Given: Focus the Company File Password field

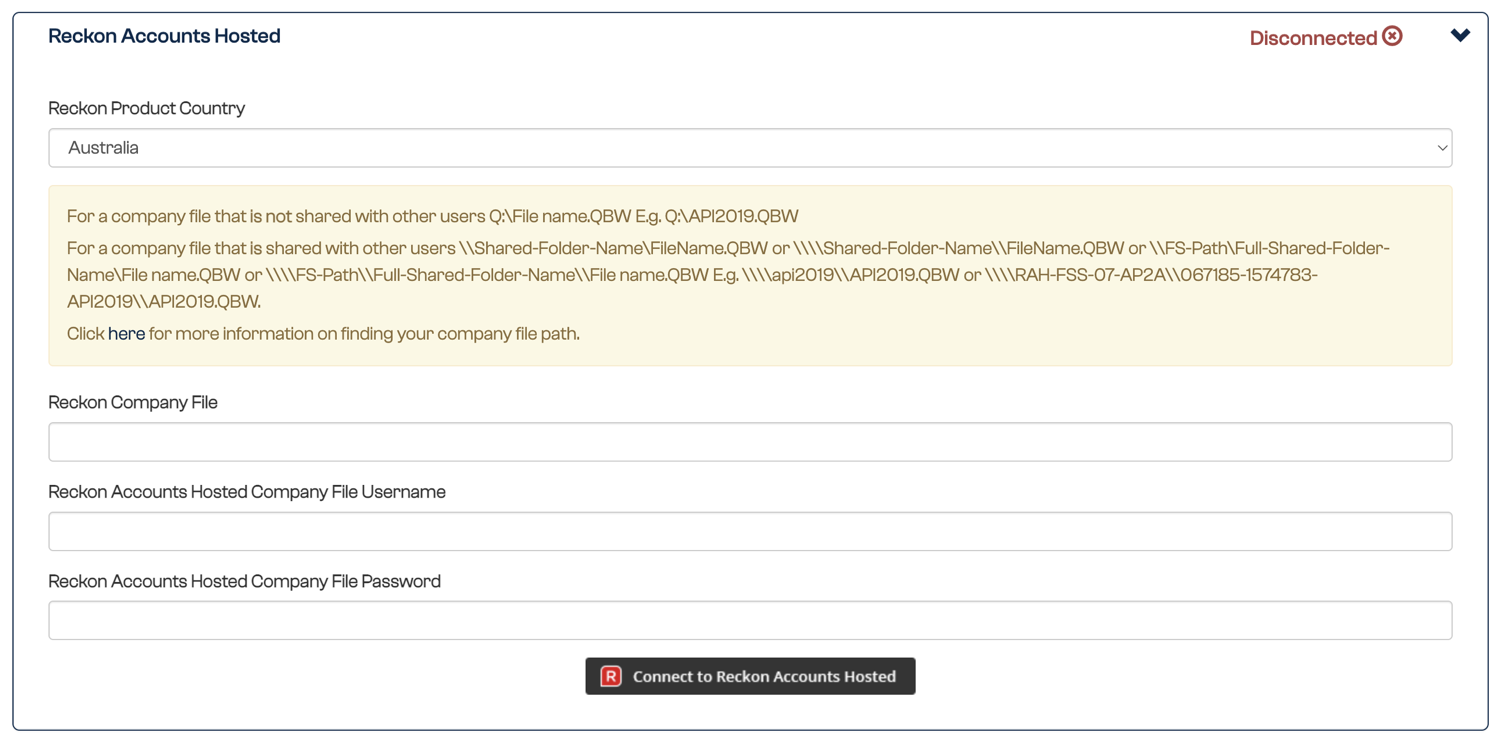Looking at the screenshot, I should 750,620.
